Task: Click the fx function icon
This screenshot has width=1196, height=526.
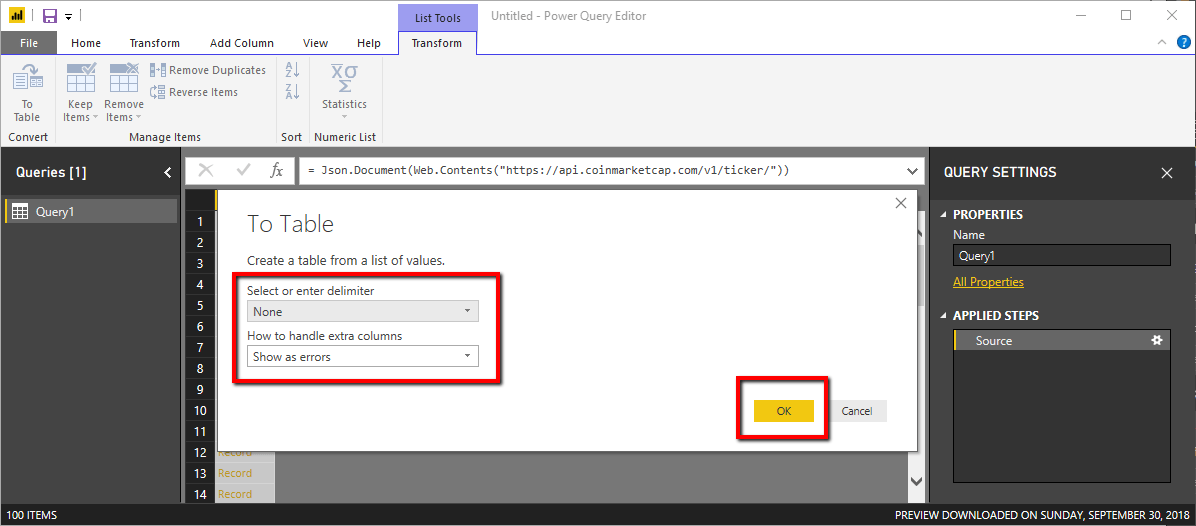Action: 277,171
